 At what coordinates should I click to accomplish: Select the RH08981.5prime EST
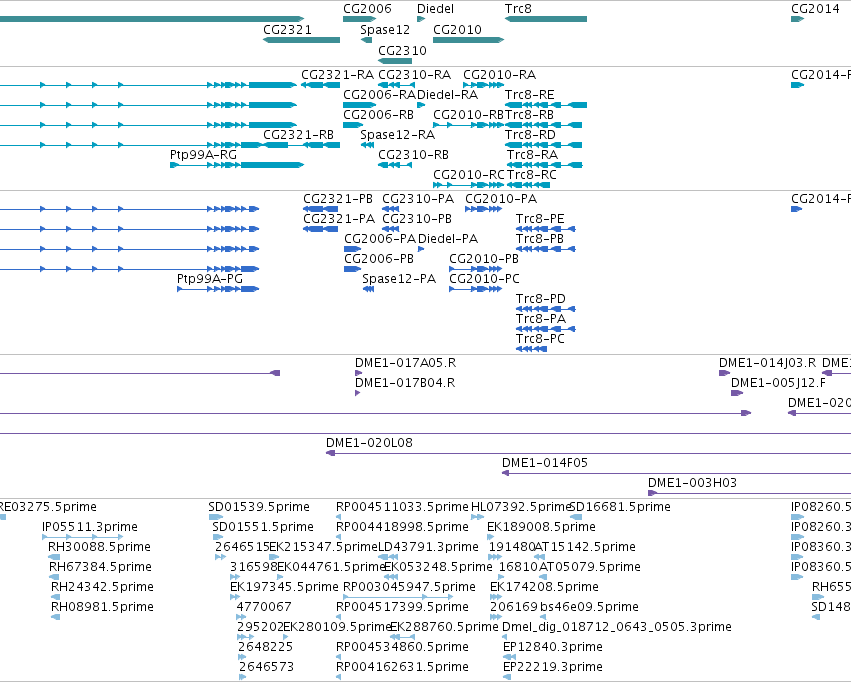(55, 617)
